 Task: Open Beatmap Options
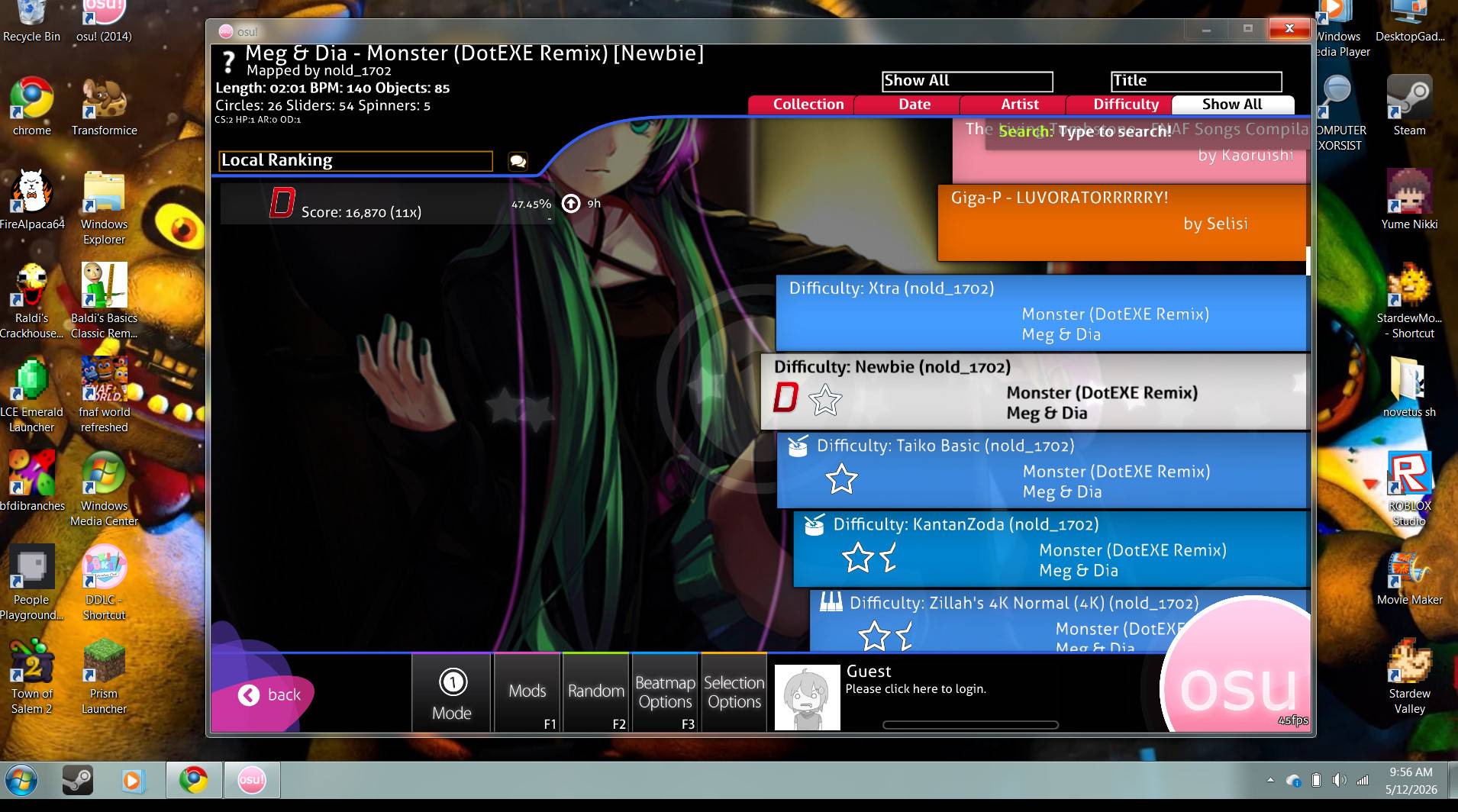coord(665,693)
